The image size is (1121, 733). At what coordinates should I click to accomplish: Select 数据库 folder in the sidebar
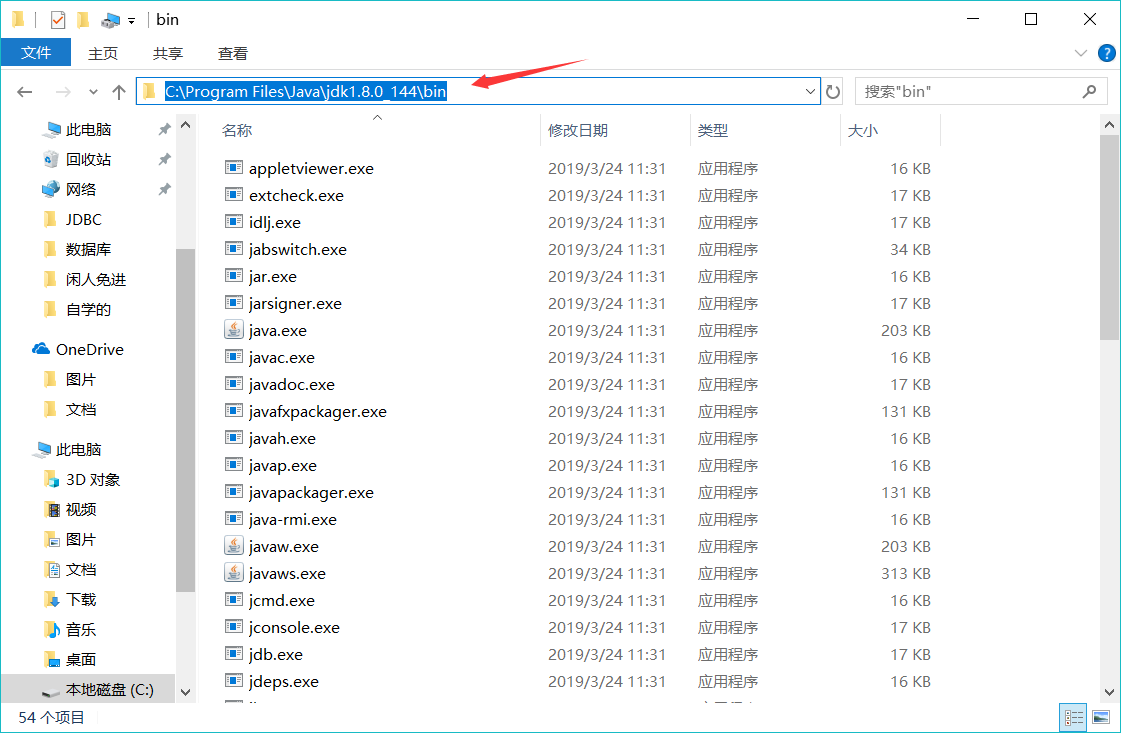89,249
